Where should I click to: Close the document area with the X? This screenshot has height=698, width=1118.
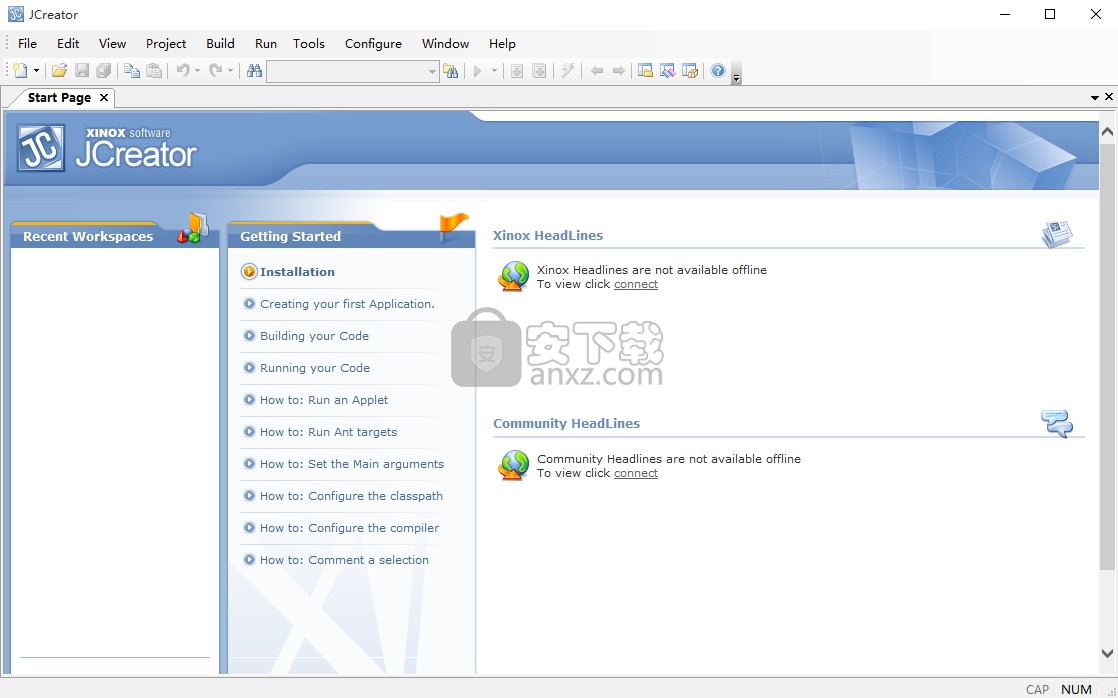[x=1109, y=97]
